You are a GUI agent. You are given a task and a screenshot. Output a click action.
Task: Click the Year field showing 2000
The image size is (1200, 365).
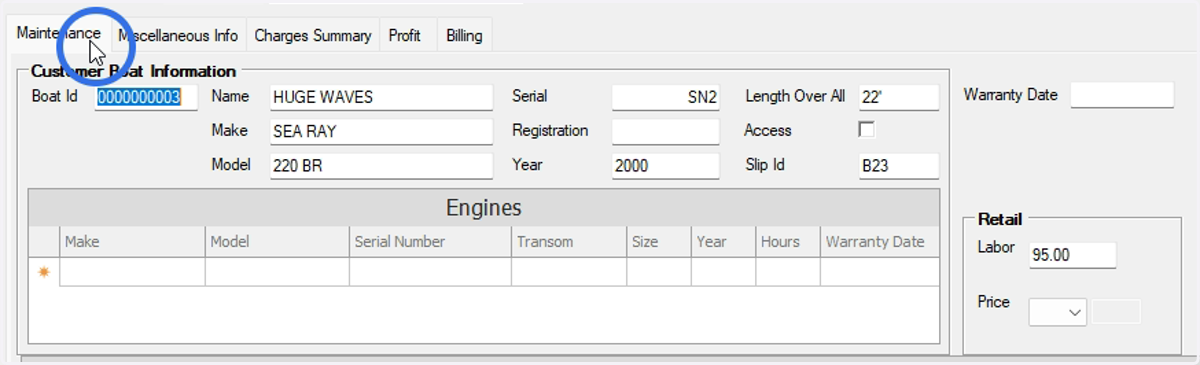666,166
